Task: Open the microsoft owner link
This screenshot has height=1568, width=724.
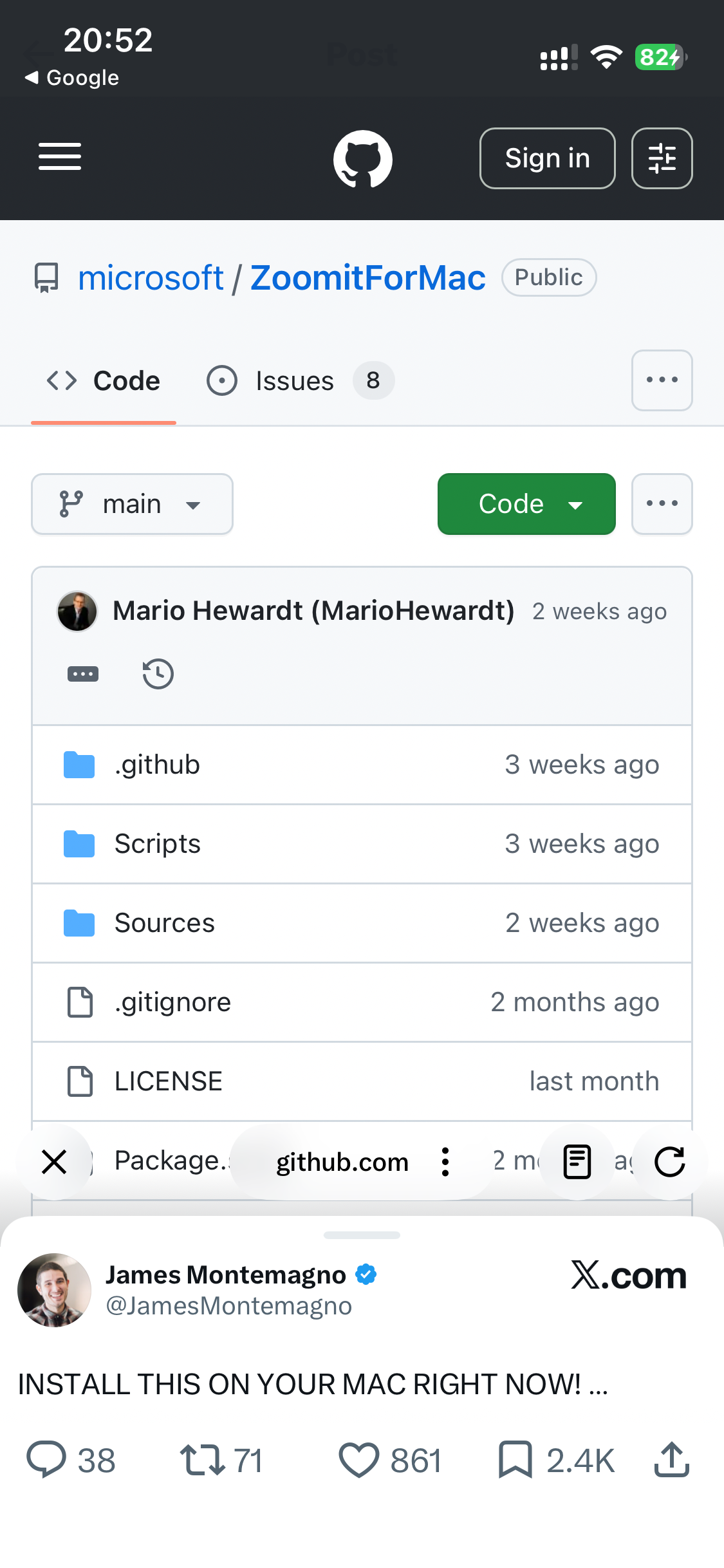Action: [151, 278]
